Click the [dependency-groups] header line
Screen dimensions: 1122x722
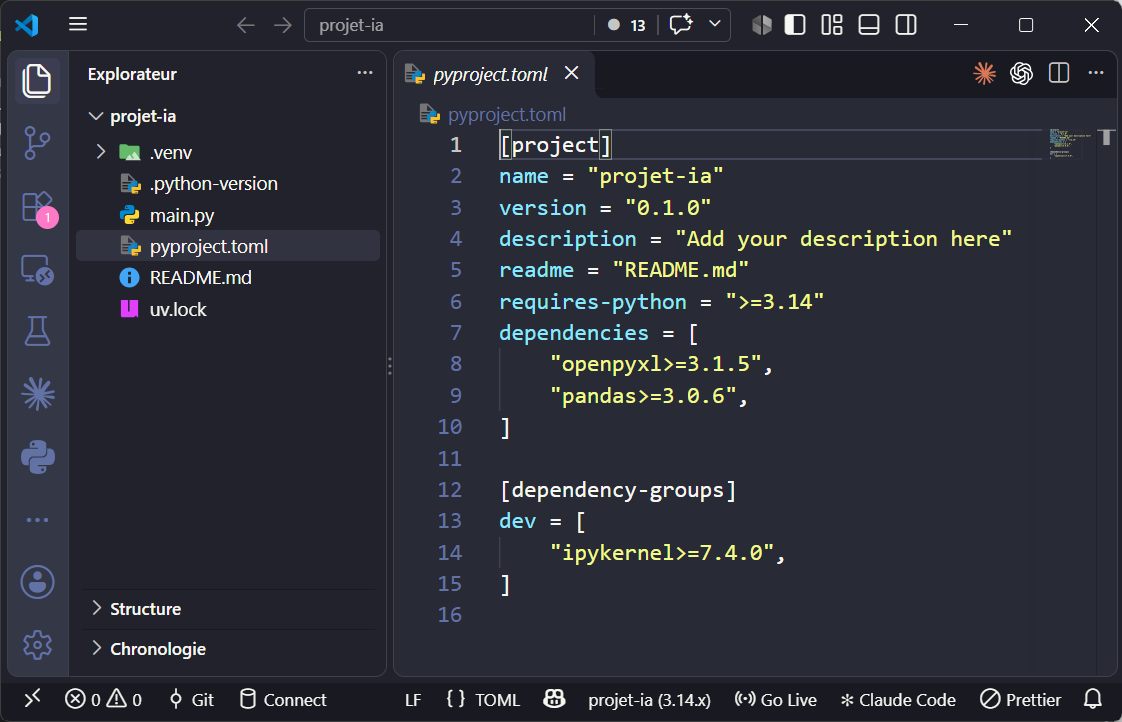[x=618, y=490]
